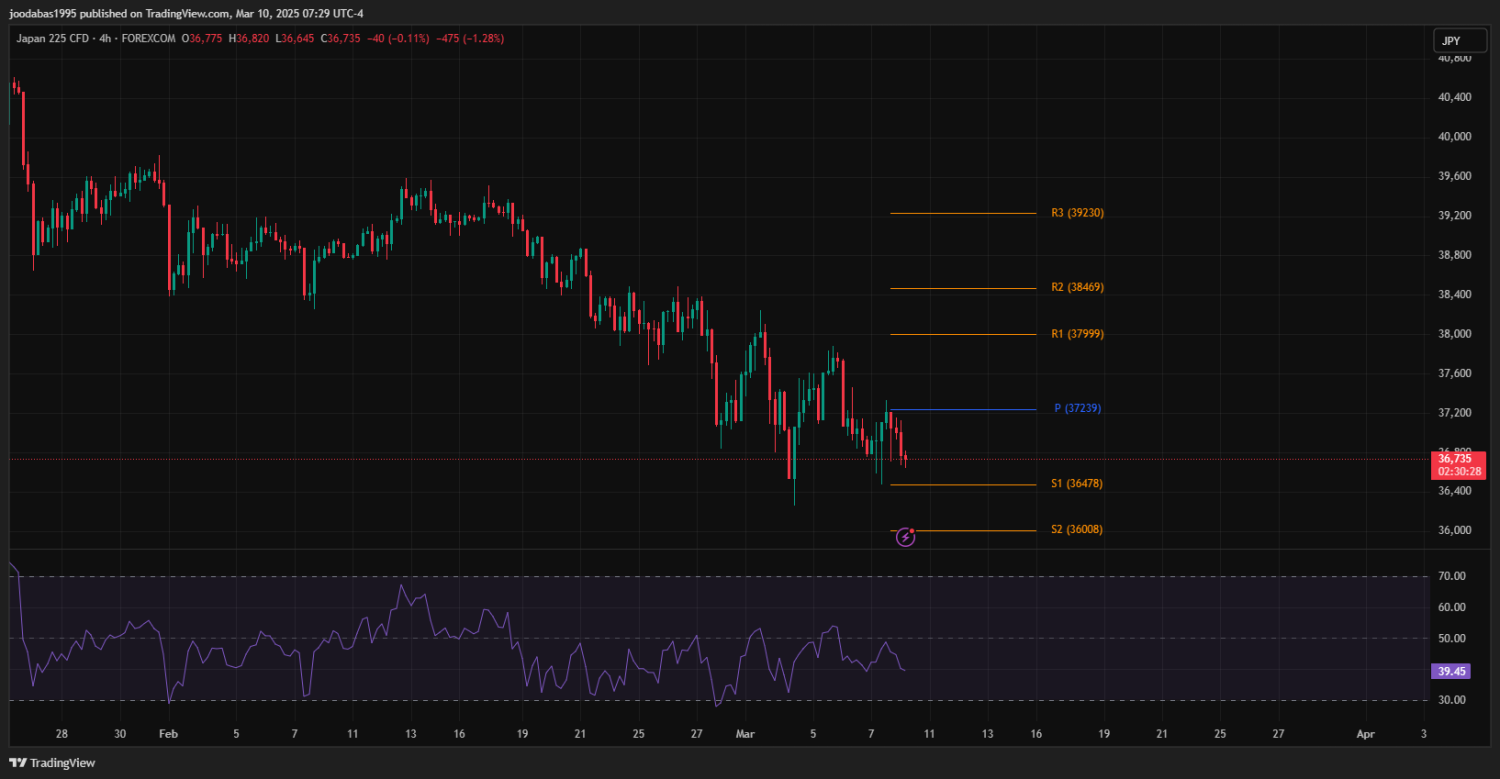Select the R3 (39230) pivot label
The width and height of the screenshot is (1500, 779).
click(x=1077, y=213)
